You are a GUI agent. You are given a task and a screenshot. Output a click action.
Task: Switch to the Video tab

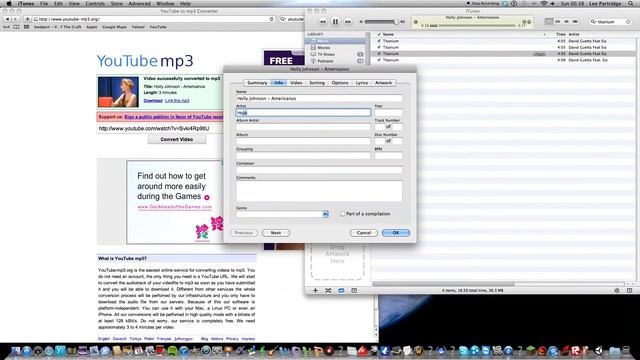click(296, 83)
